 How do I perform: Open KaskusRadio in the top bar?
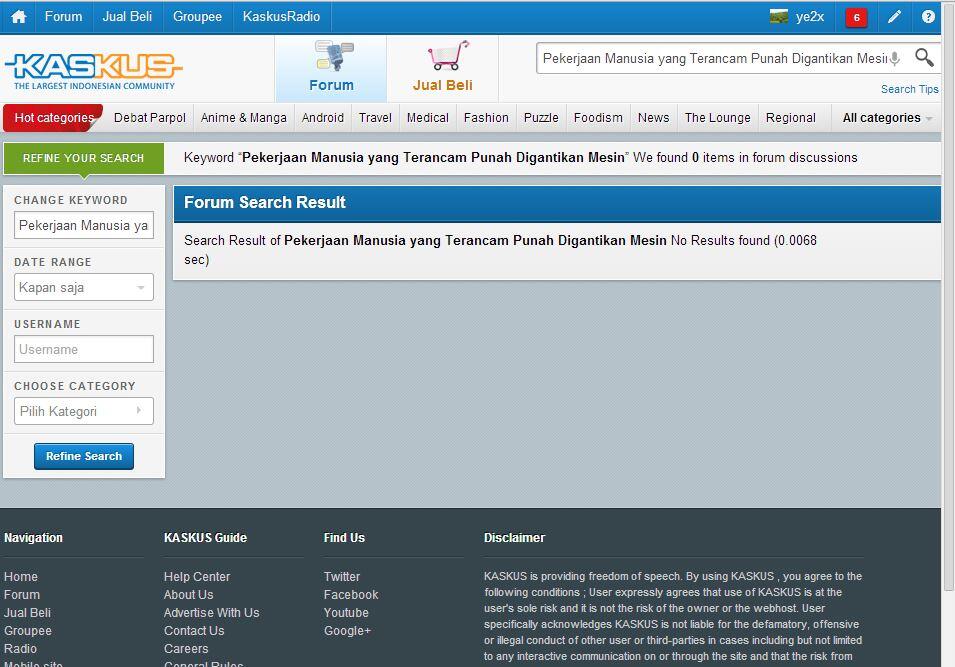[281, 16]
